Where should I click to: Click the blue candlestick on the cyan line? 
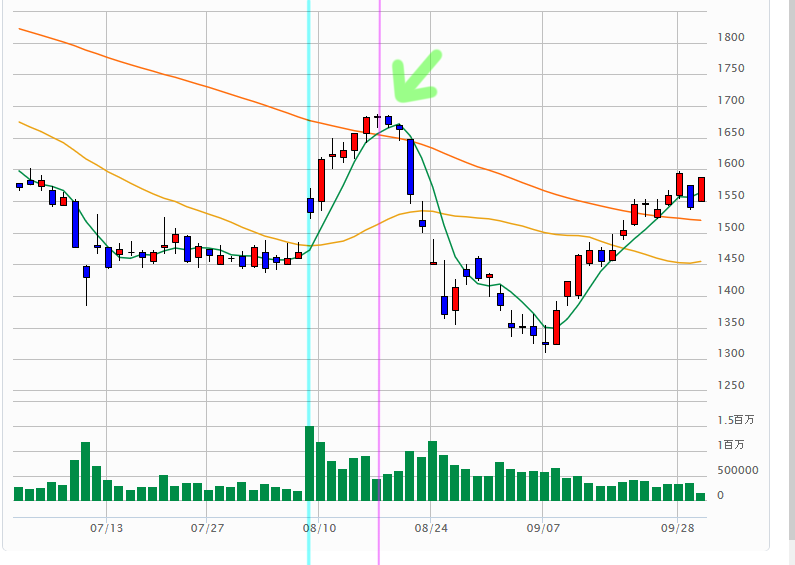[310, 205]
